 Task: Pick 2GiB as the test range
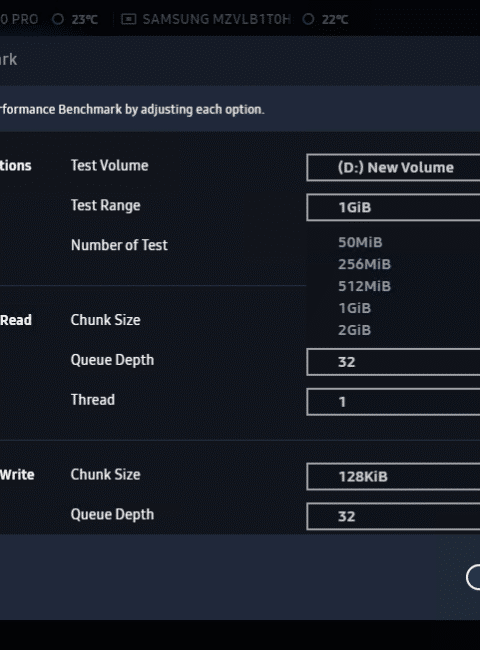[x=354, y=330]
